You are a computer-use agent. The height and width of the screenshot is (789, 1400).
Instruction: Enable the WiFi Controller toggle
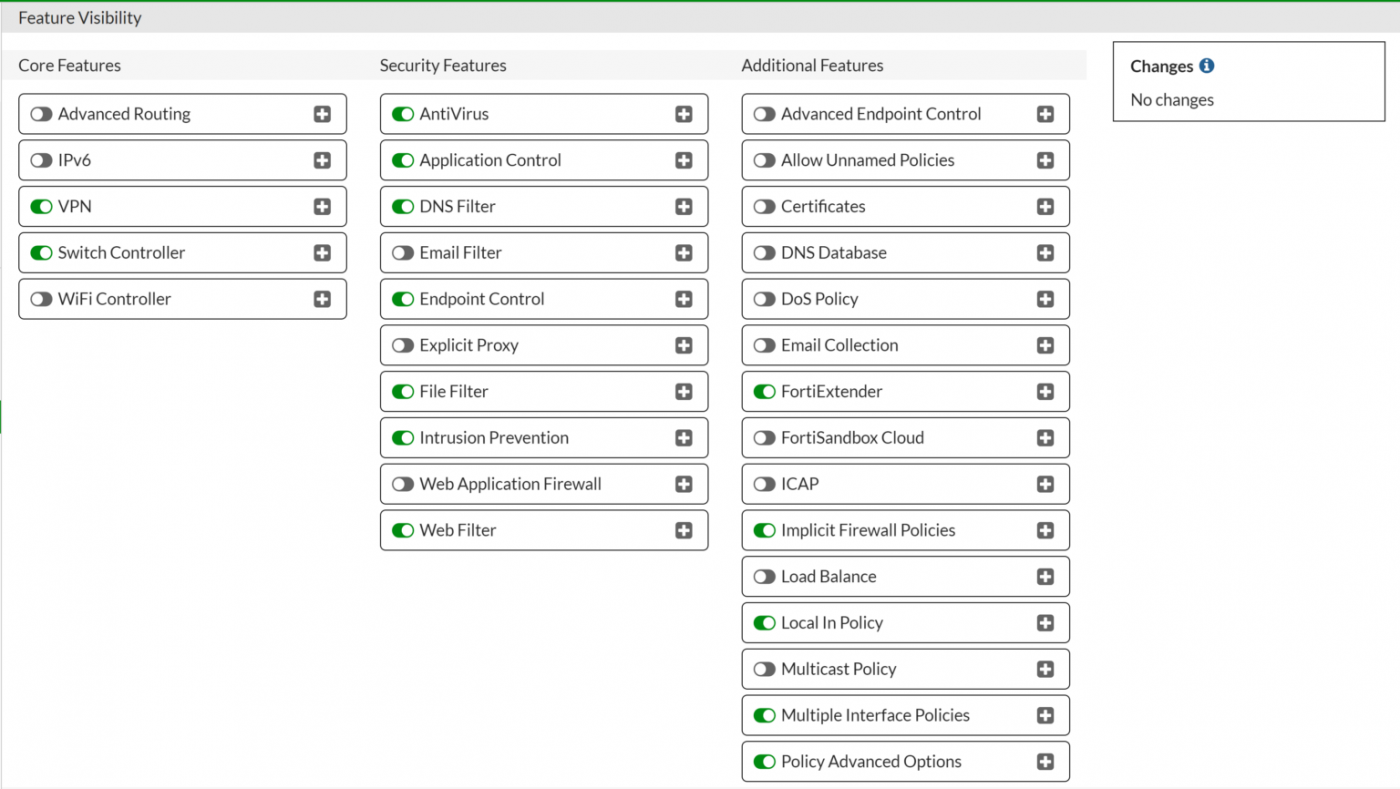[x=41, y=299]
